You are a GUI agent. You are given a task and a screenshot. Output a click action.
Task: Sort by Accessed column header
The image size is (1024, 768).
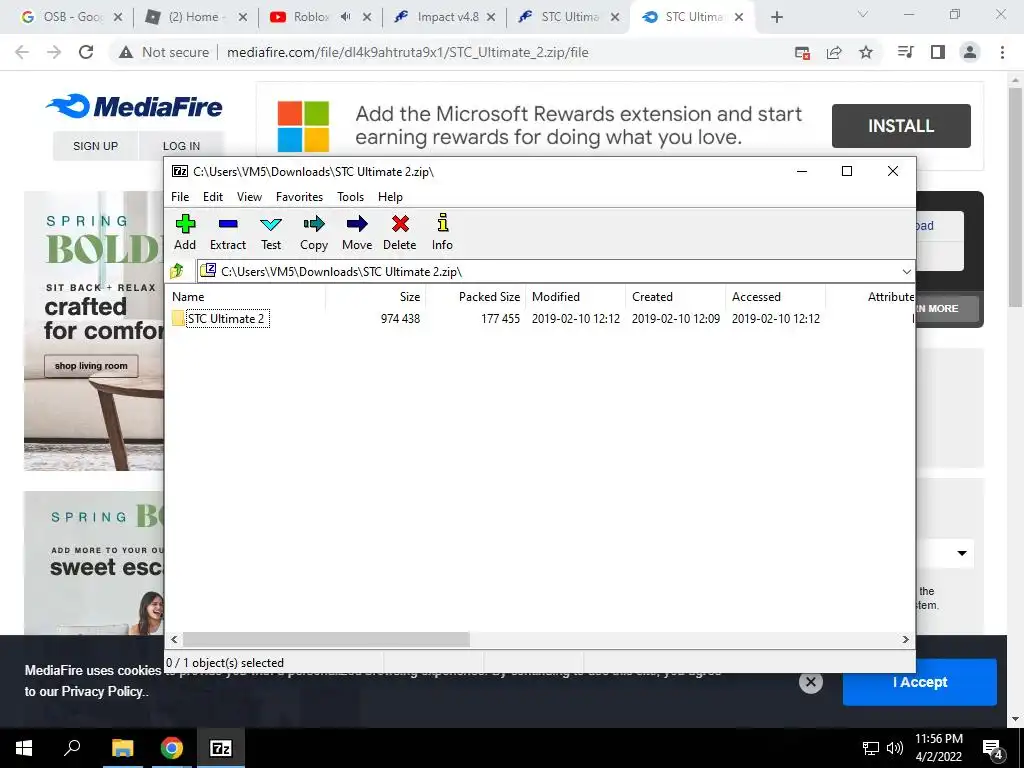point(776,296)
